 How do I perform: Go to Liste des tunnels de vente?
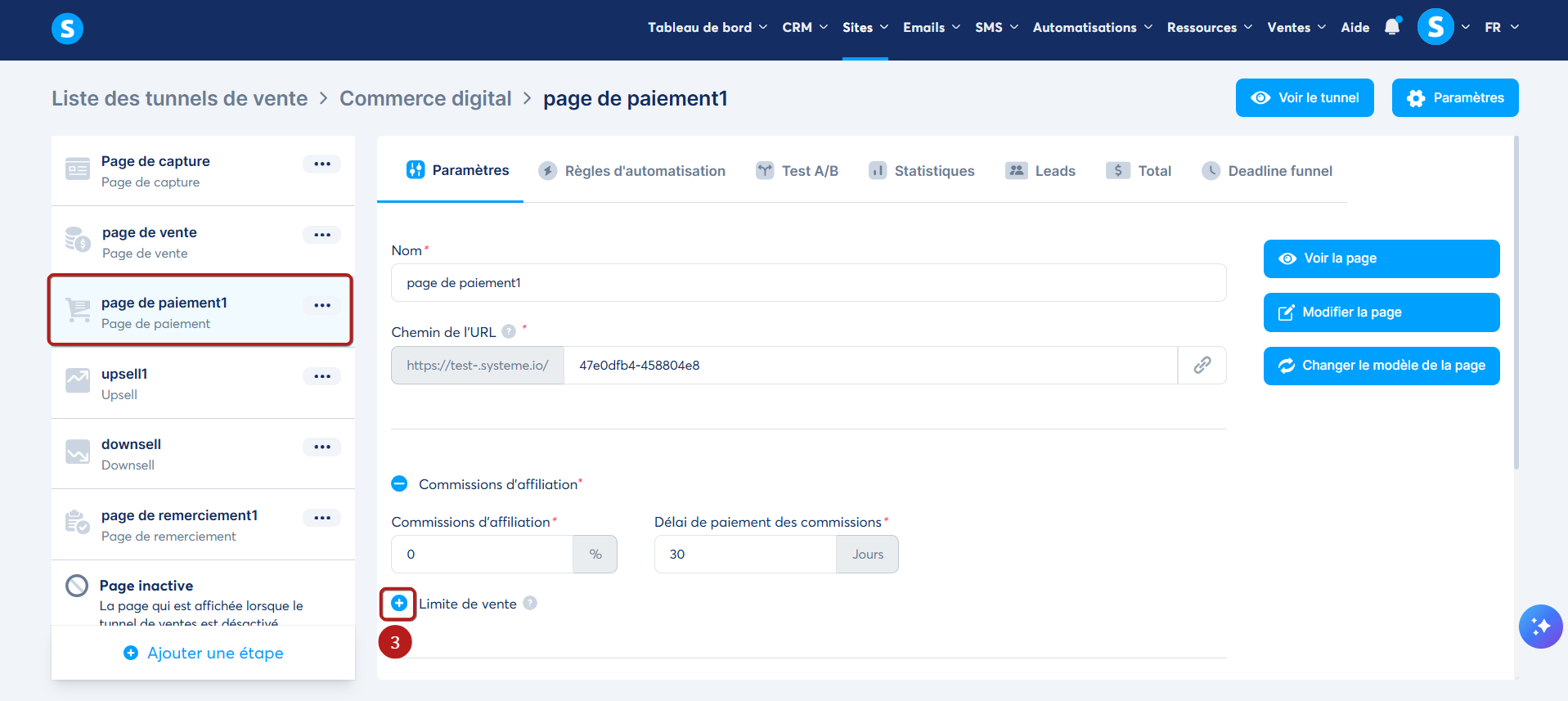[180, 98]
